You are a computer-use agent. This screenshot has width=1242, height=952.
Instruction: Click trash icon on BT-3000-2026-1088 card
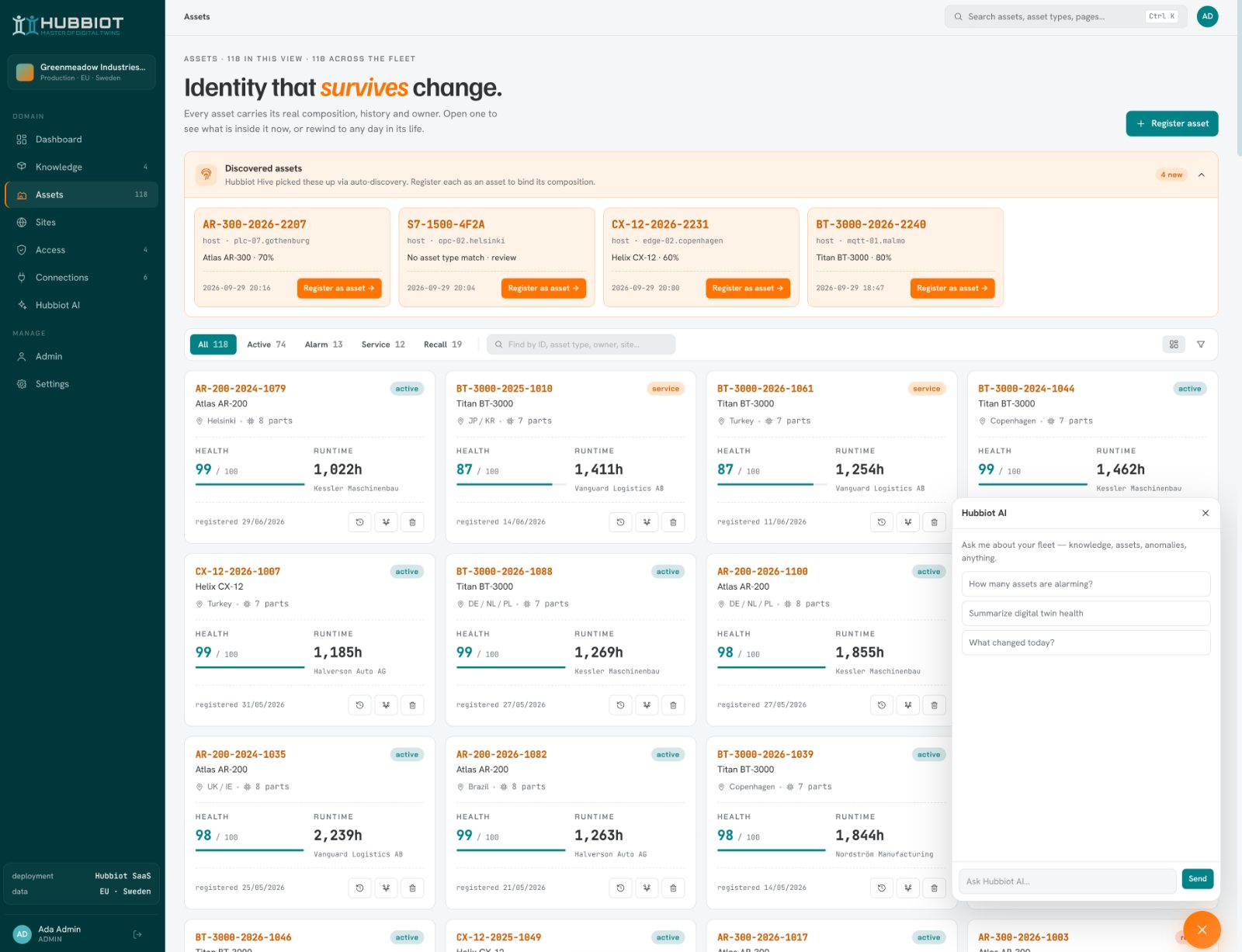coord(673,705)
